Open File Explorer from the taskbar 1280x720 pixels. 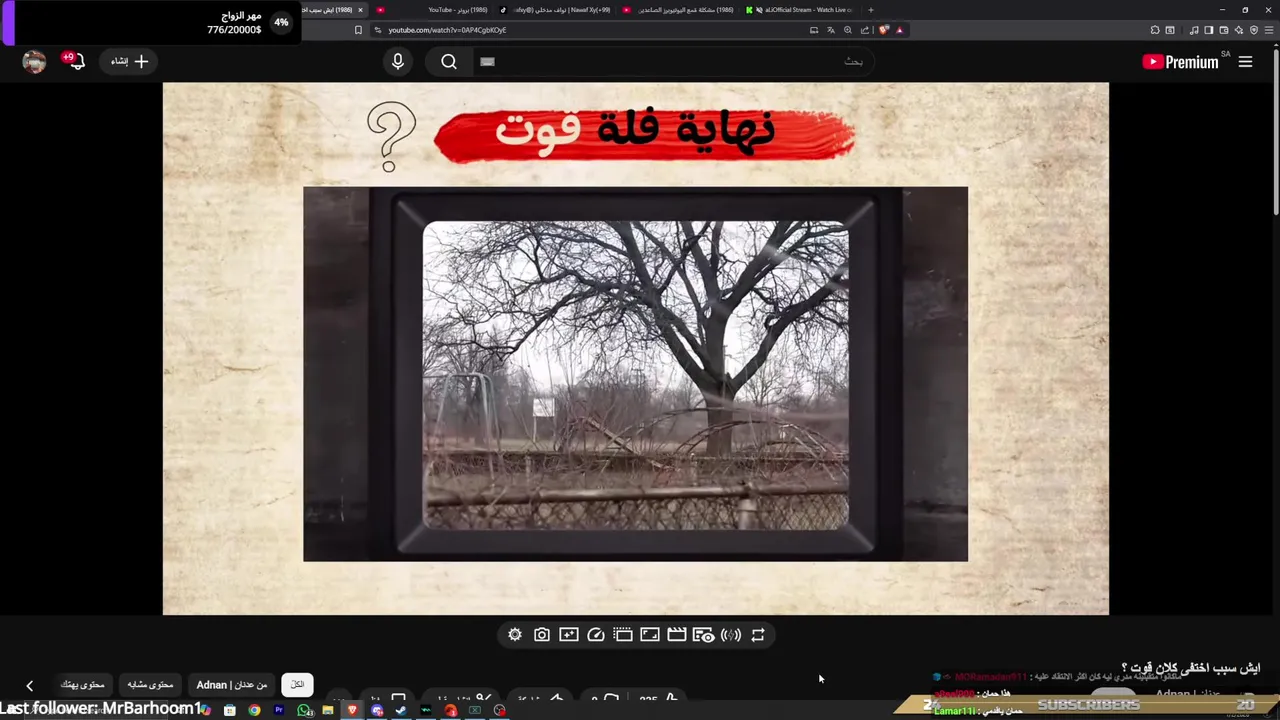[328, 710]
